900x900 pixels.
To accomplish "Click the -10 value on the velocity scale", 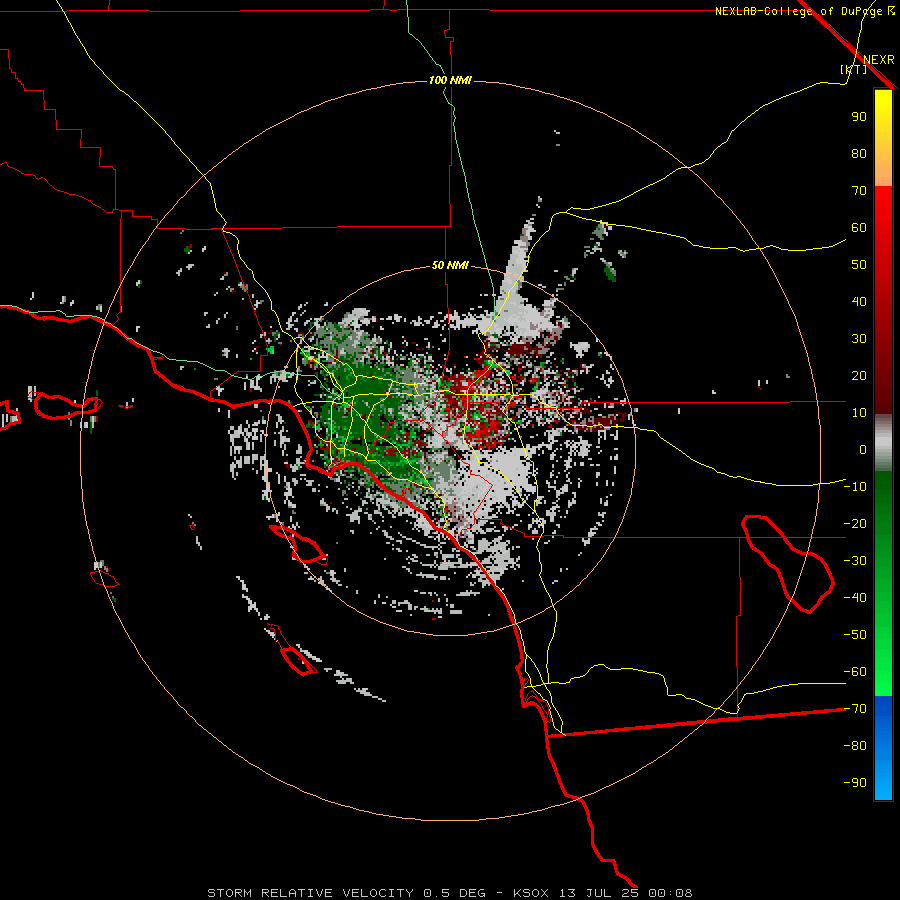I will pyautogui.click(x=855, y=487).
